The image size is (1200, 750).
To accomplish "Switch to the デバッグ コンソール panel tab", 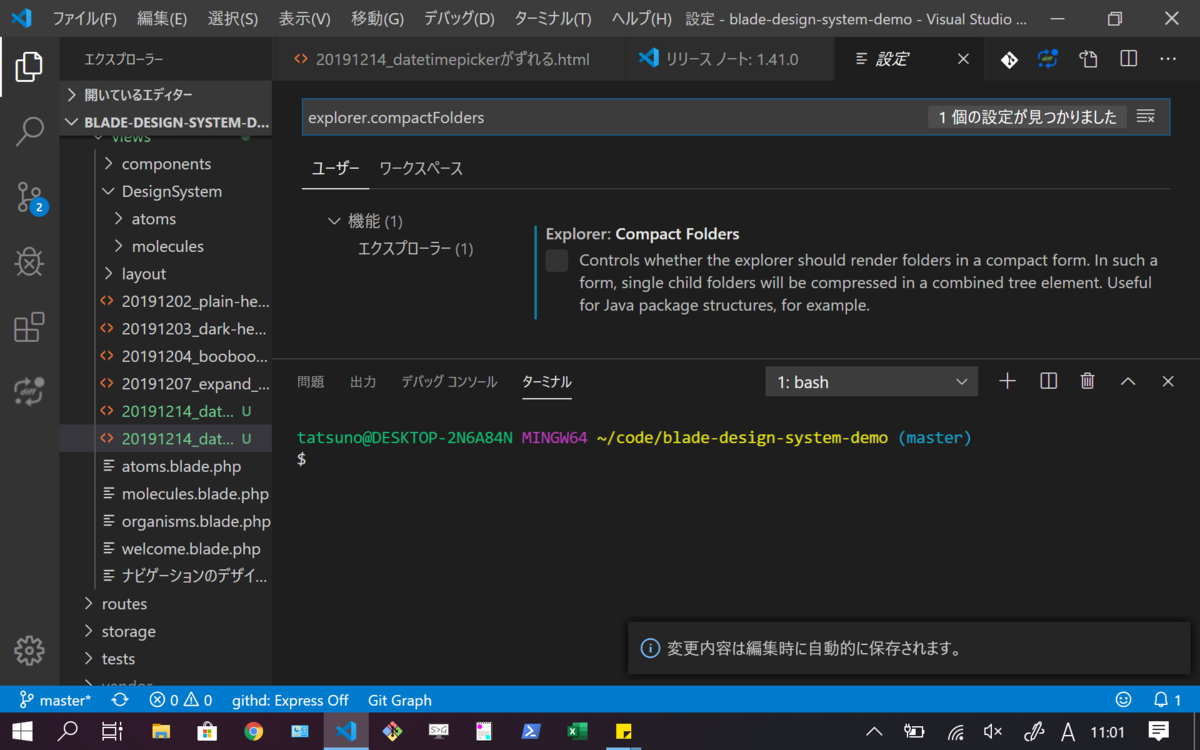I will coord(449,382).
